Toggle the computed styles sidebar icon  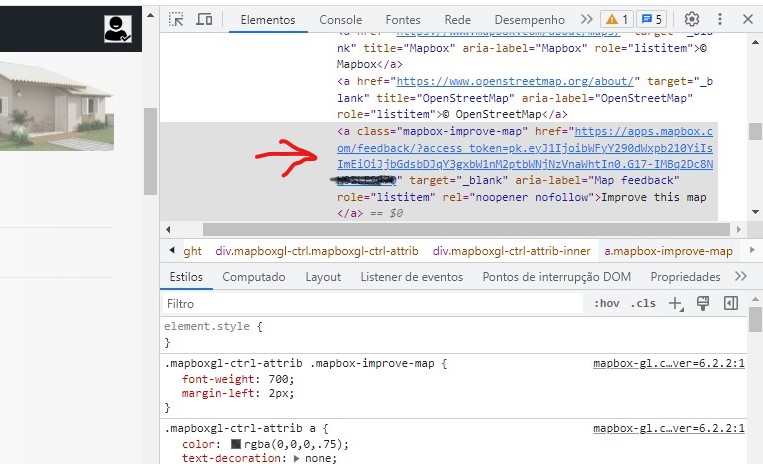730,303
